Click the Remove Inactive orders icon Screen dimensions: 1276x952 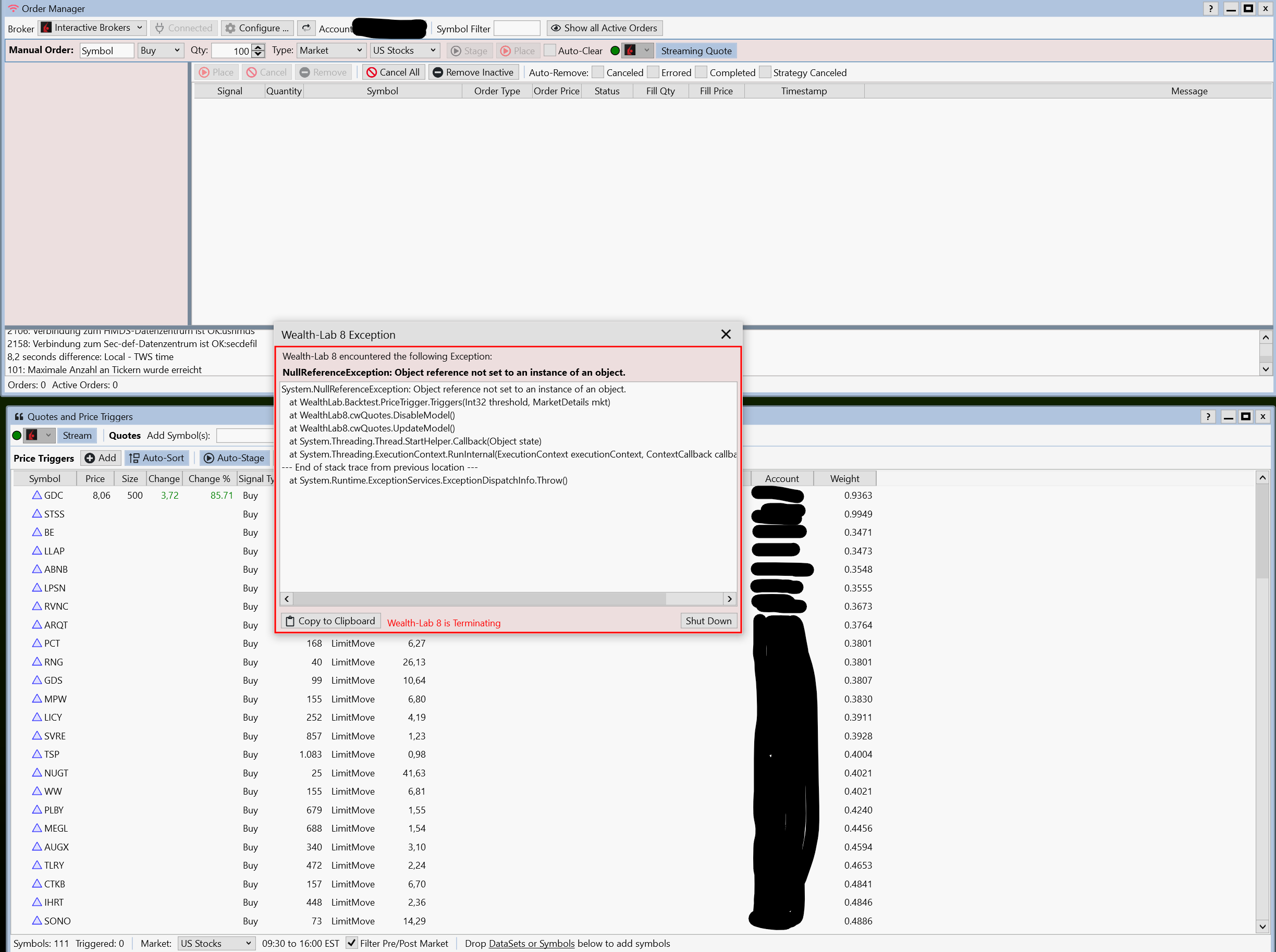pos(438,72)
